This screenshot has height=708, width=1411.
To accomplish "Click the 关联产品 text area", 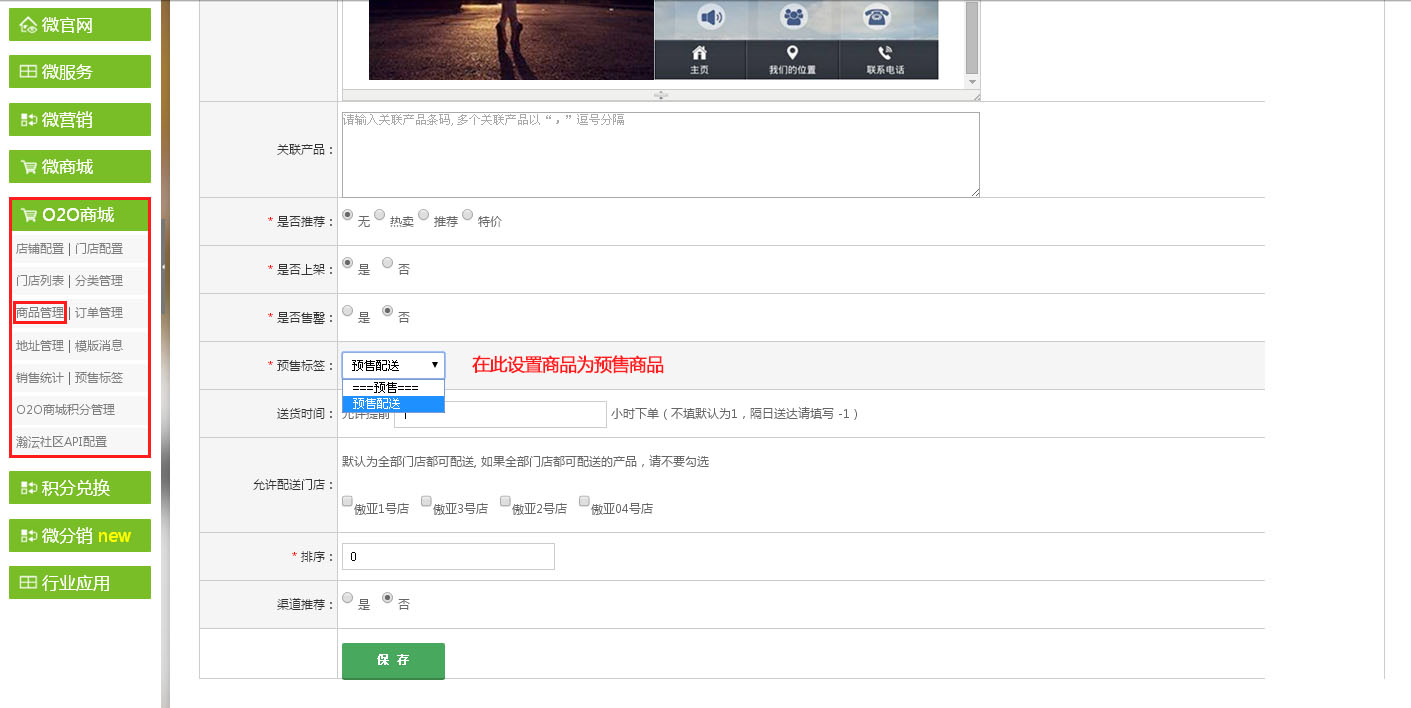I will (x=660, y=155).
